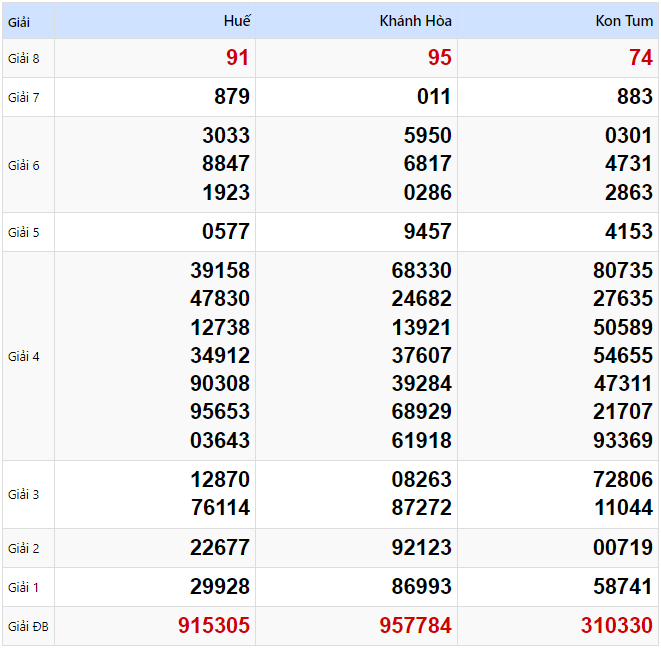The width and height of the screenshot is (661, 649).
Task: Click Giải 2 number 00719
Action: click(622, 548)
